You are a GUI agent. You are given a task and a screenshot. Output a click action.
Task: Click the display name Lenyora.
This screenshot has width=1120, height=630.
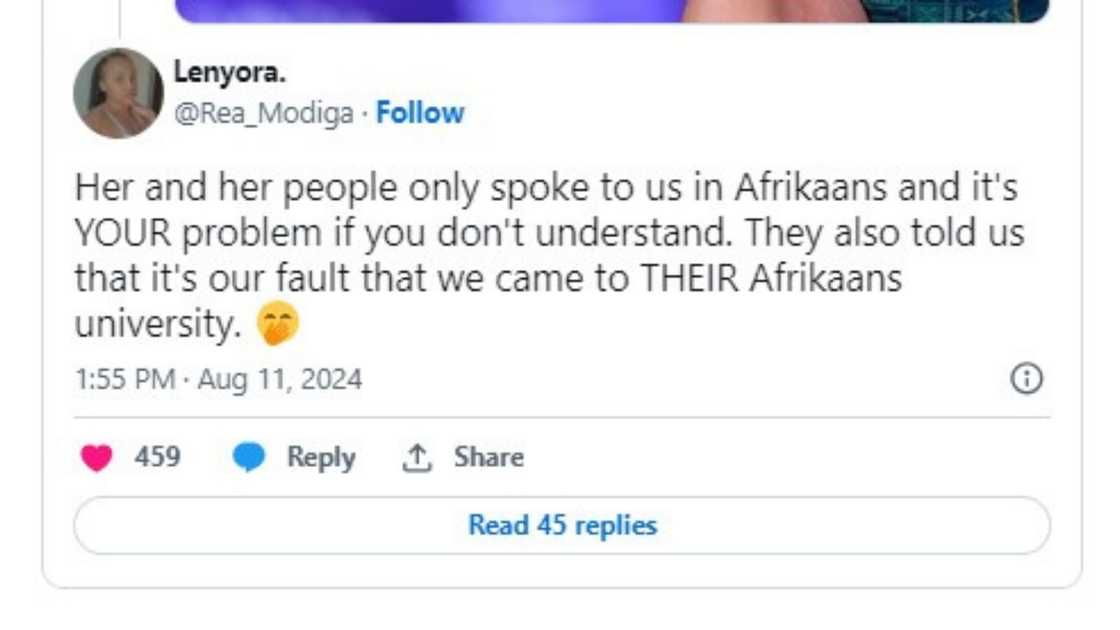(230, 72)
